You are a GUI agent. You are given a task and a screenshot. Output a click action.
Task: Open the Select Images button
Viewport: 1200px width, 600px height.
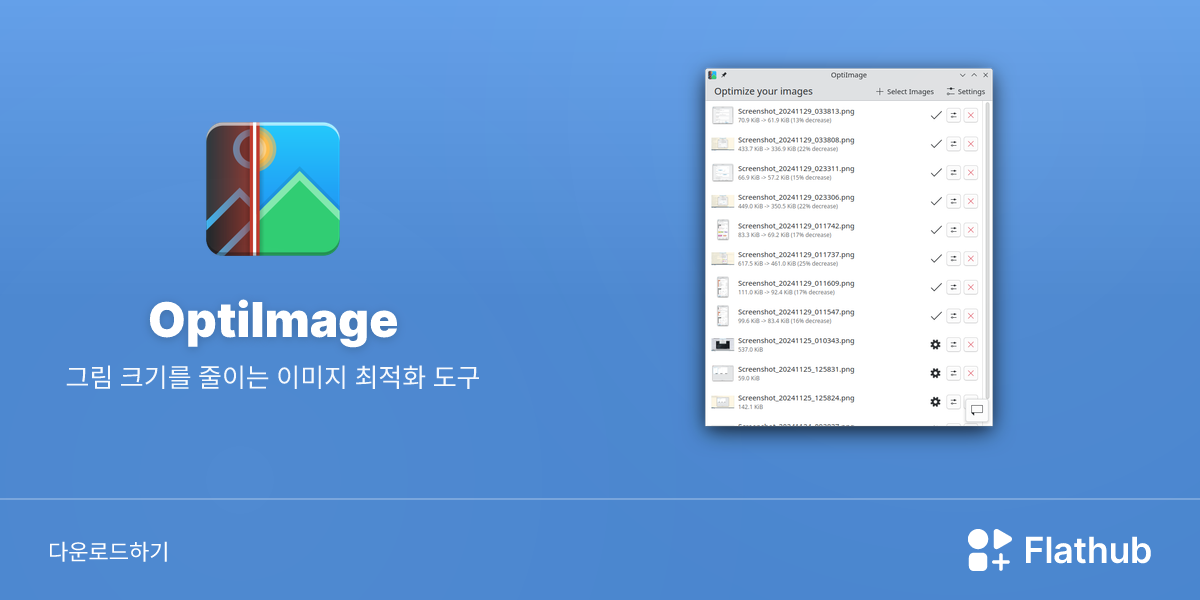pos(905,91)
